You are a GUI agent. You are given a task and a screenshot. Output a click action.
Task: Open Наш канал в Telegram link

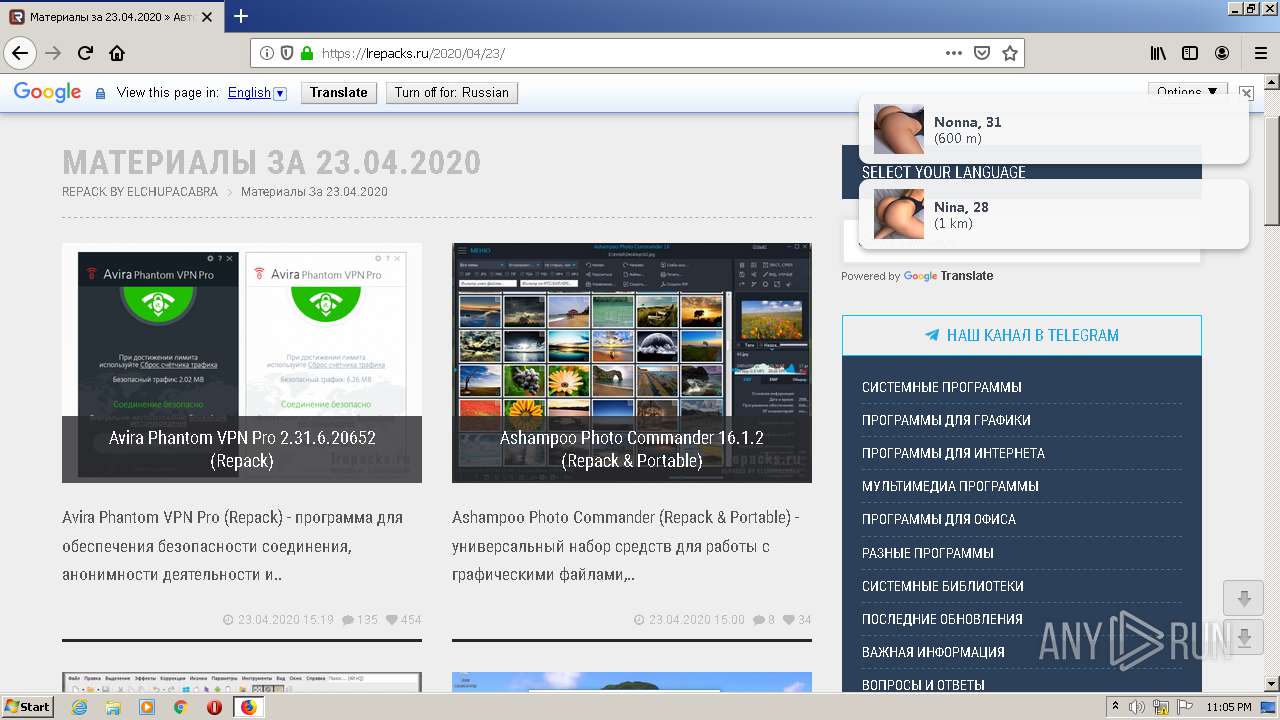[x=1022, y=335]
